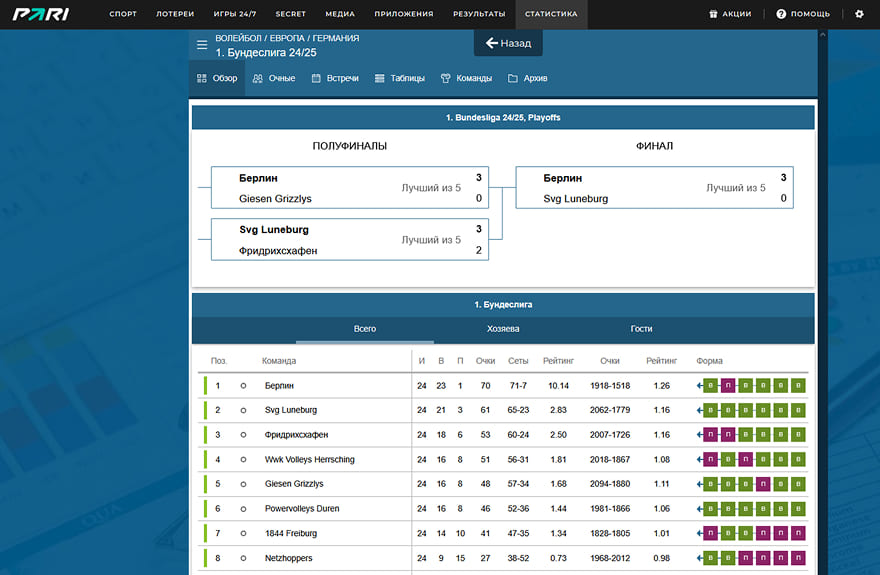Screen dimensions: 880x575
Task: Click the question mark help icon
Action: point(781,14)
